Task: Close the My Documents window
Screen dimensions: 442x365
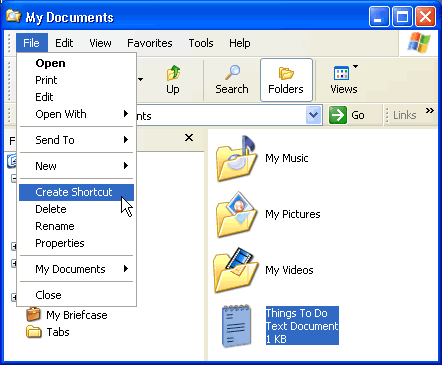Action: tap(425, 16)
